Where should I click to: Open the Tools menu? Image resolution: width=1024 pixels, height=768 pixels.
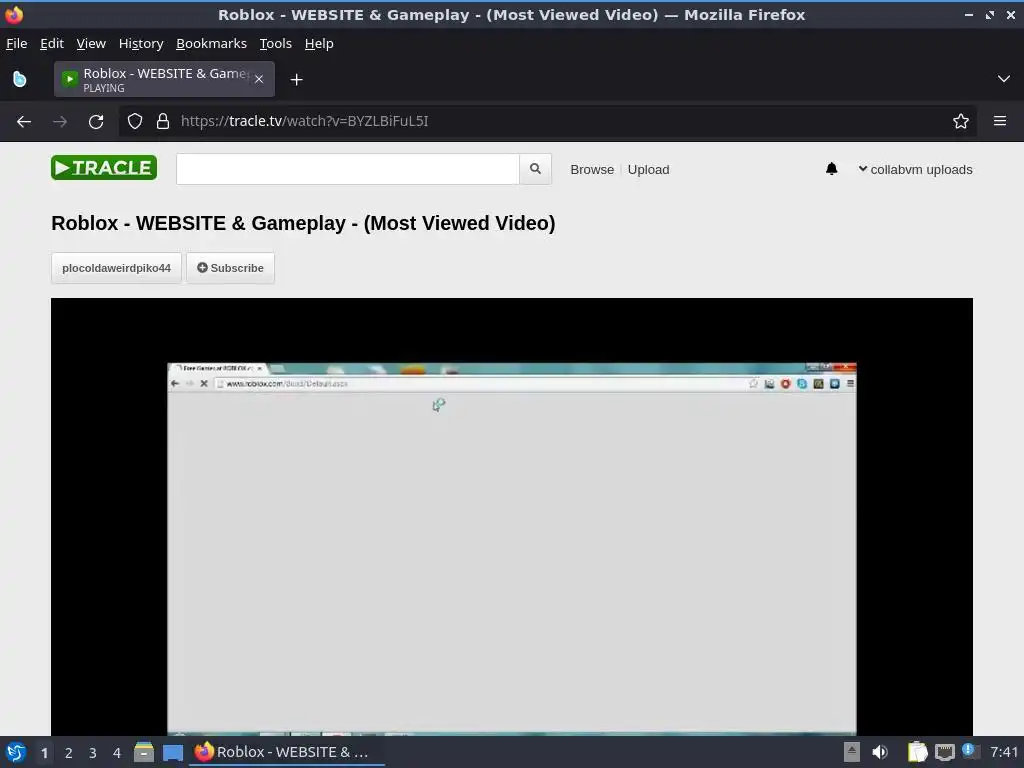(275, 44)
